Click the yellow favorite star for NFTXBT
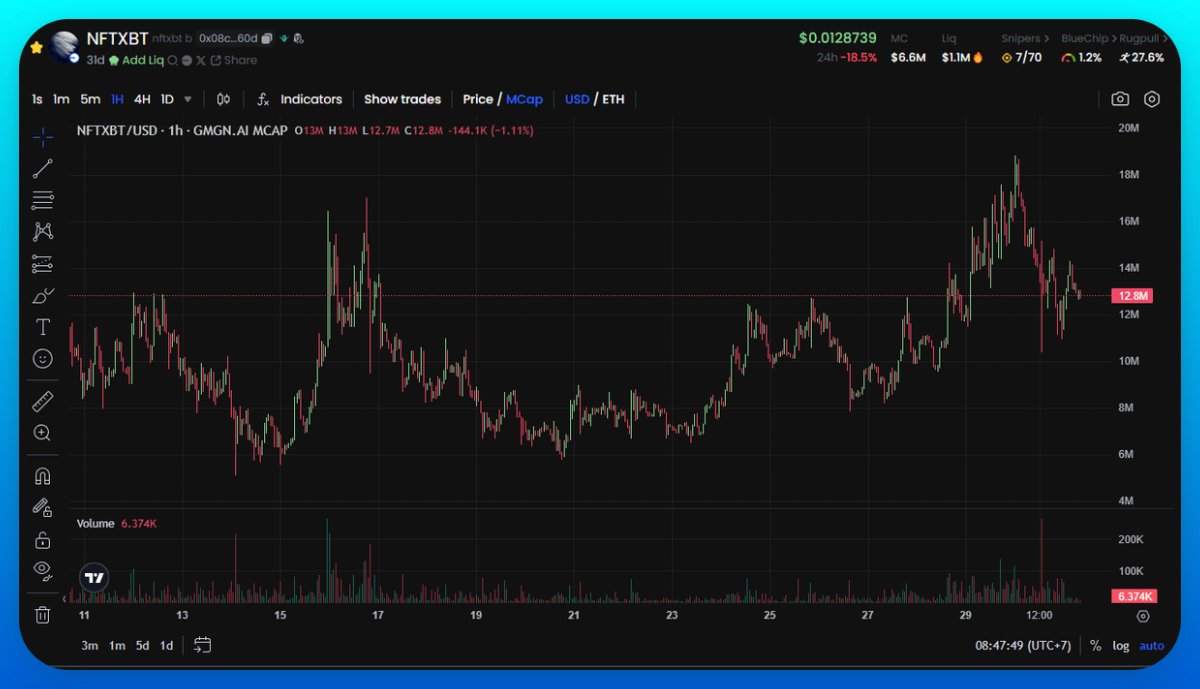Screen dimensions: 1200x689 tap(37, 47)
